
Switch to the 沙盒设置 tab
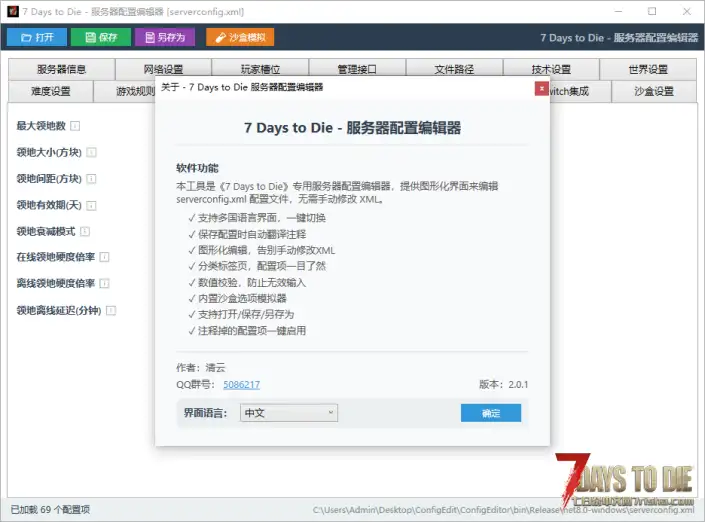coord(654,91)
